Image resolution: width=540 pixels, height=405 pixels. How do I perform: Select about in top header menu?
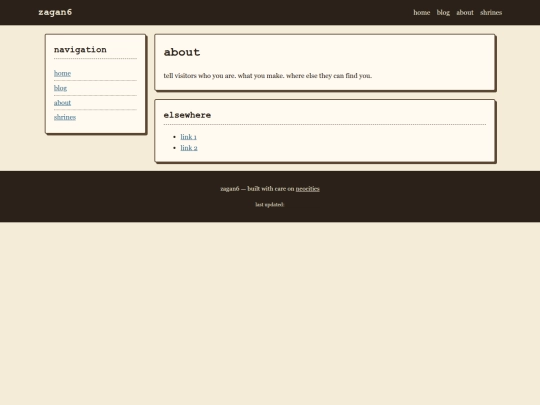coord(465,12)
